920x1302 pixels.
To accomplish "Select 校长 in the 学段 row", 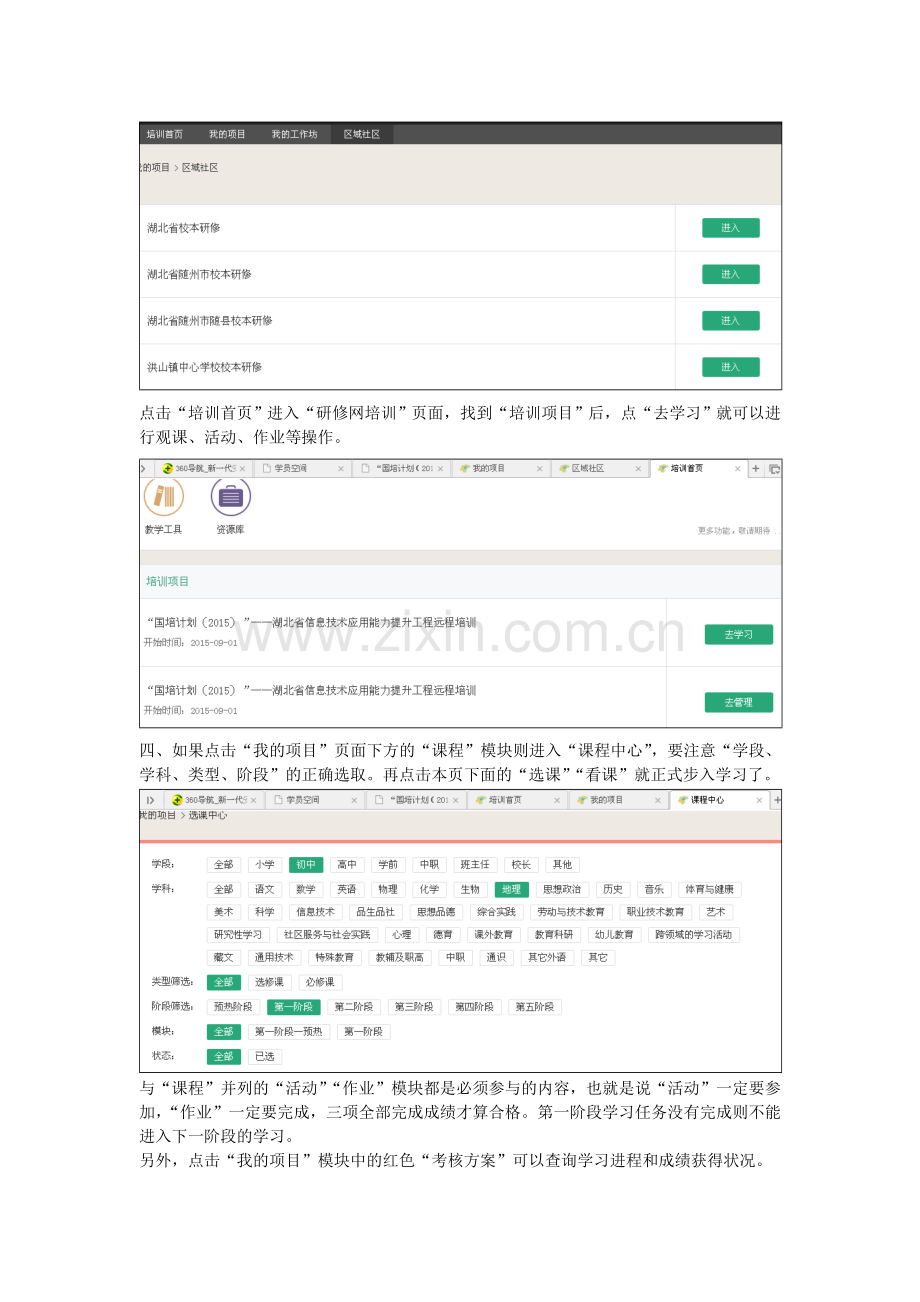I will 521,865.
